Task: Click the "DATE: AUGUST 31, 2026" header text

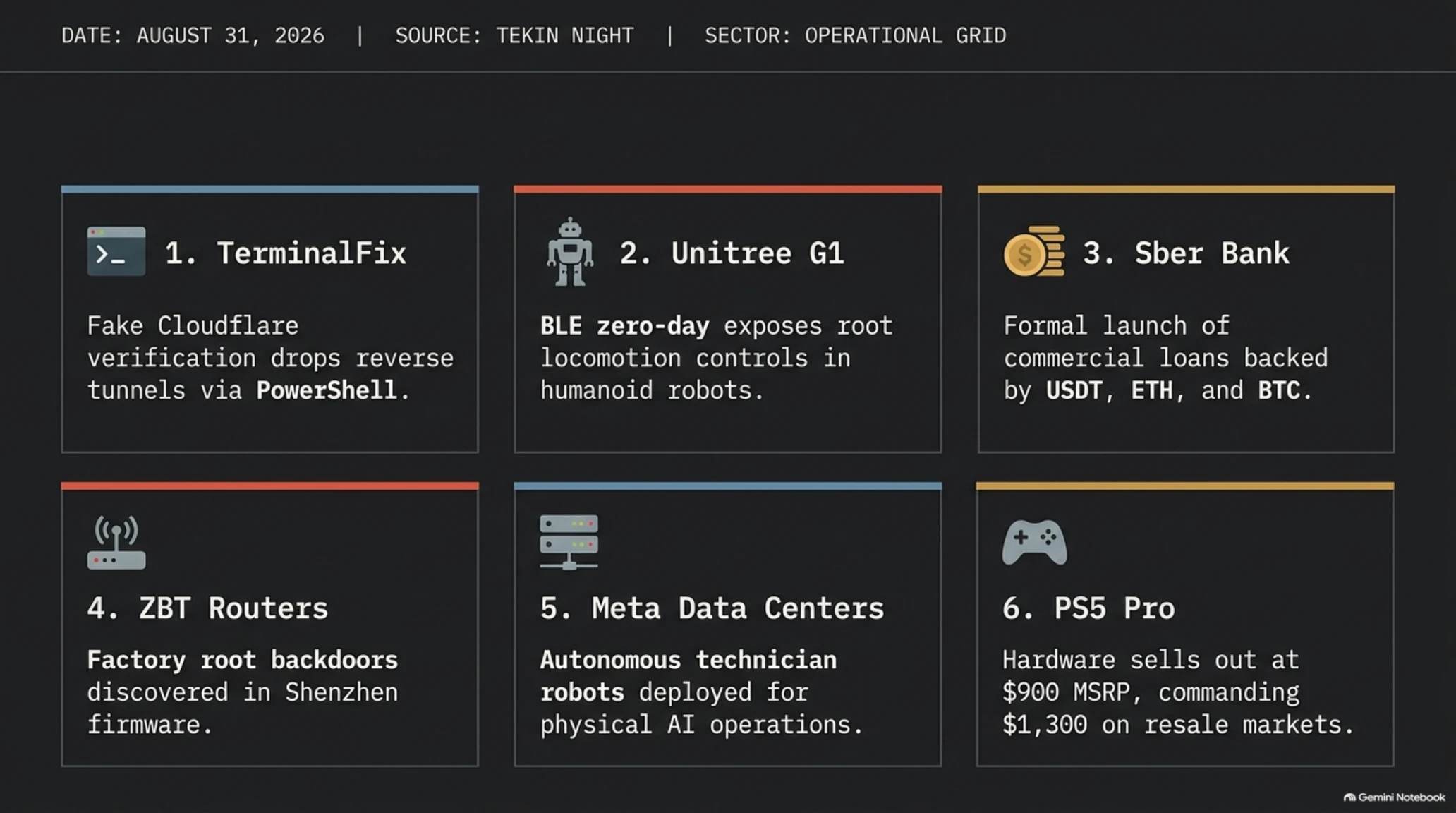Action: pos(193,35)
